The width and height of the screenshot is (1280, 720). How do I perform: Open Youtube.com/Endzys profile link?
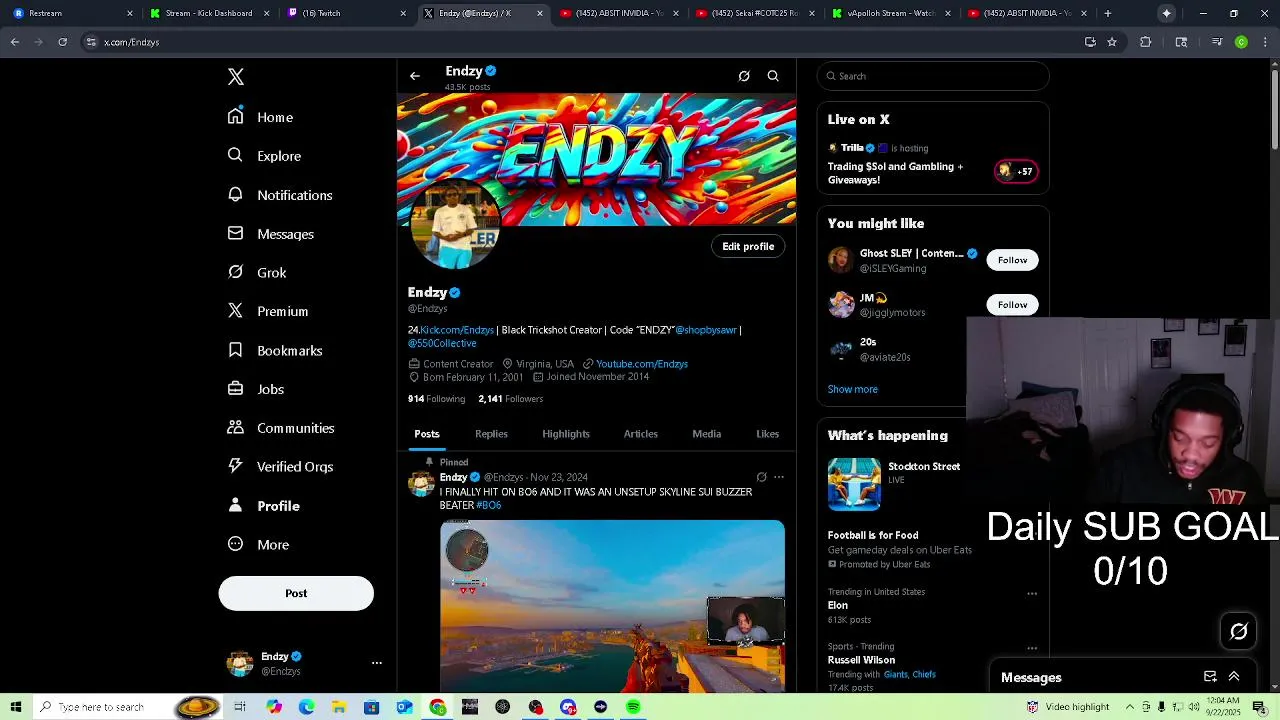coord(642,364)
